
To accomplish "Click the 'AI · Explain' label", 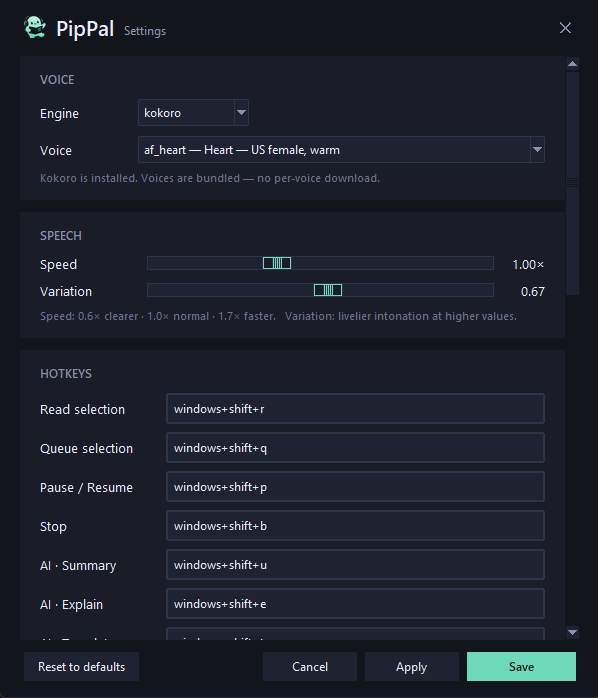I will (71, 605).
